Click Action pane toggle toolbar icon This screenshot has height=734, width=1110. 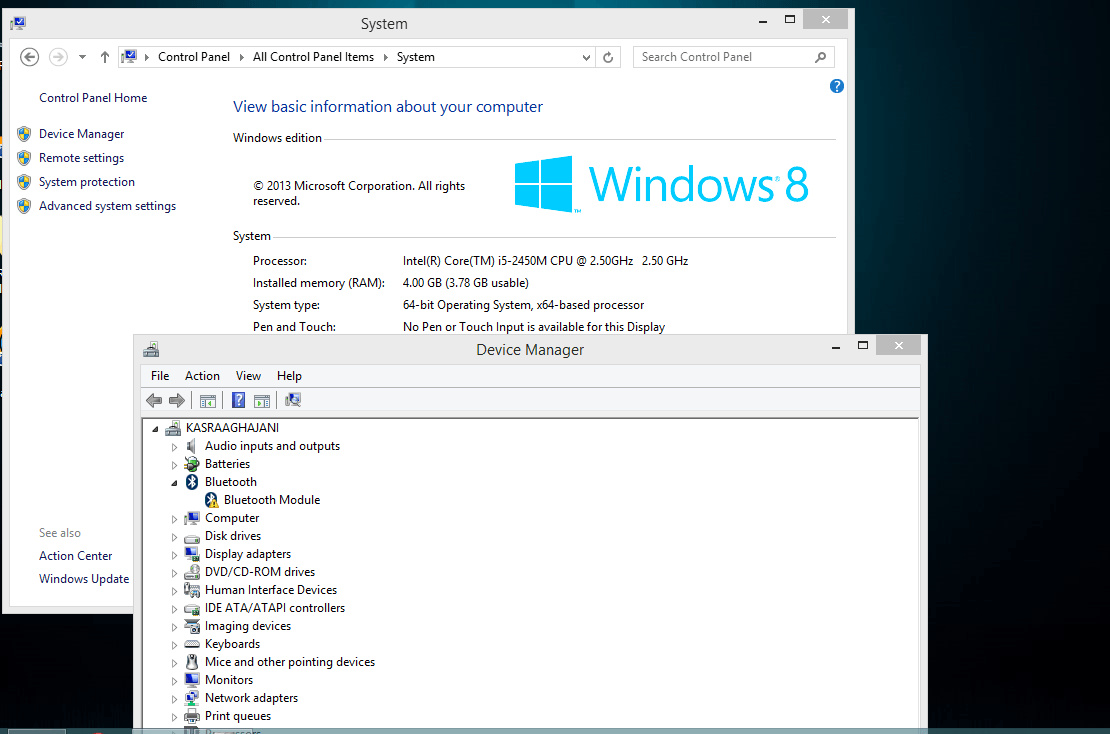click(x=262, y=401)
